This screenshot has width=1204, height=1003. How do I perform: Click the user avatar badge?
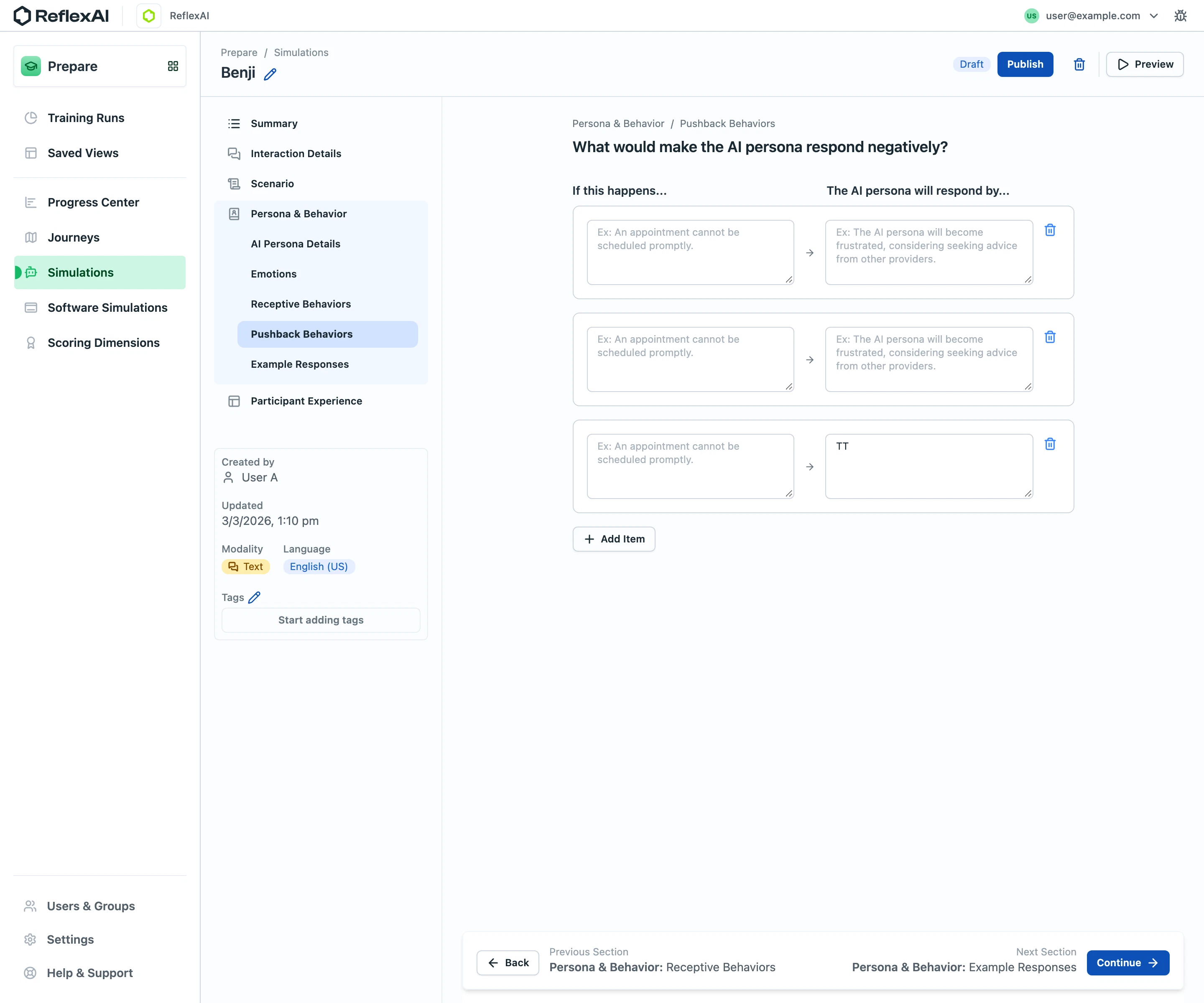(x=1031, y=16)
